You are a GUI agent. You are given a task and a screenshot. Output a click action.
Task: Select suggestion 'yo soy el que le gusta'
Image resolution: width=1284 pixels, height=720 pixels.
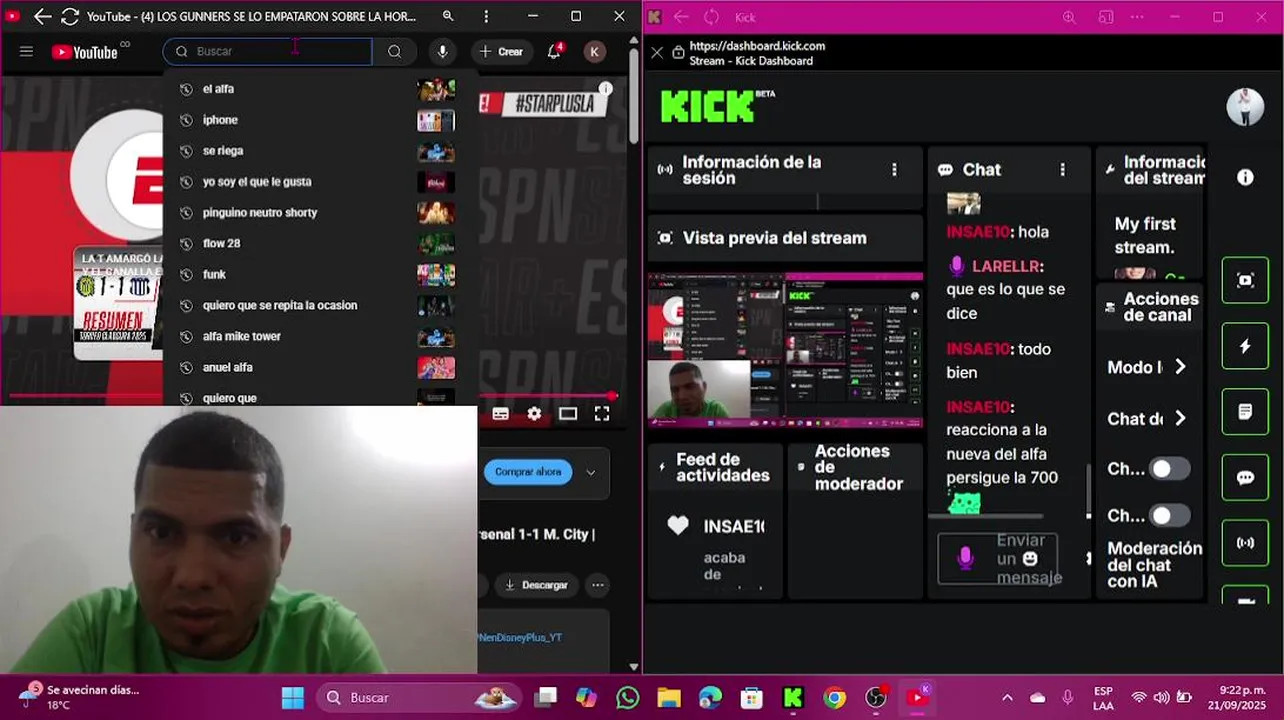[x=320, y=182]
